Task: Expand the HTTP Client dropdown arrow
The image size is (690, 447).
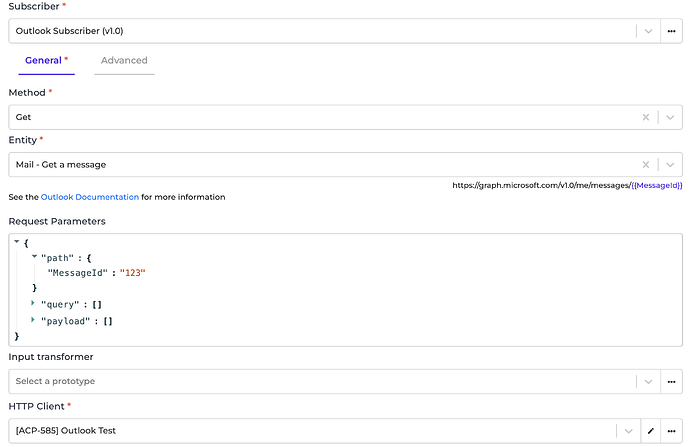Action: [x=628, y=431]
